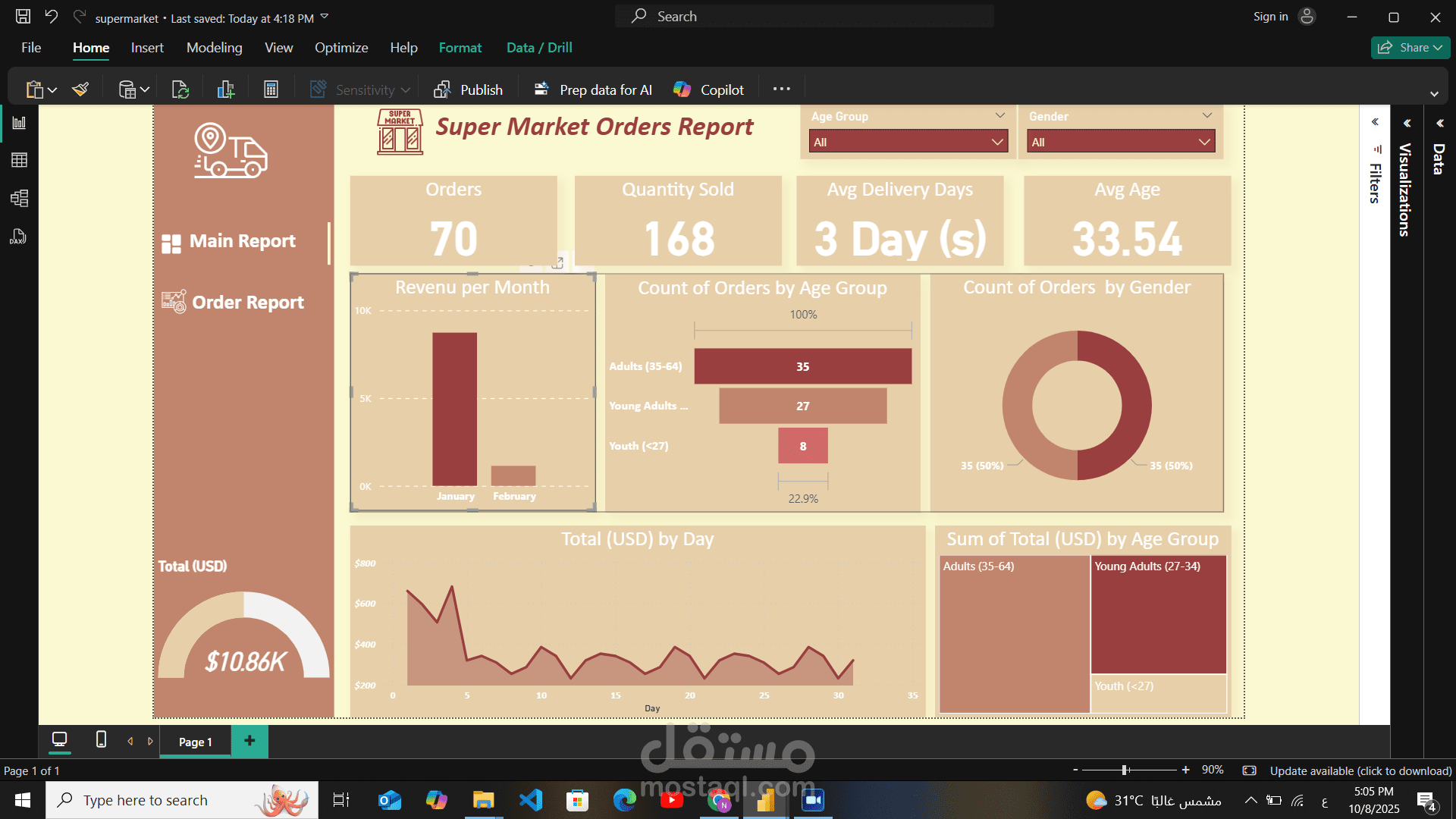Viewport: 1456px width, 819px height.
Task: Switch to the Modeling ribbon tab
Action: click(215, 48)
